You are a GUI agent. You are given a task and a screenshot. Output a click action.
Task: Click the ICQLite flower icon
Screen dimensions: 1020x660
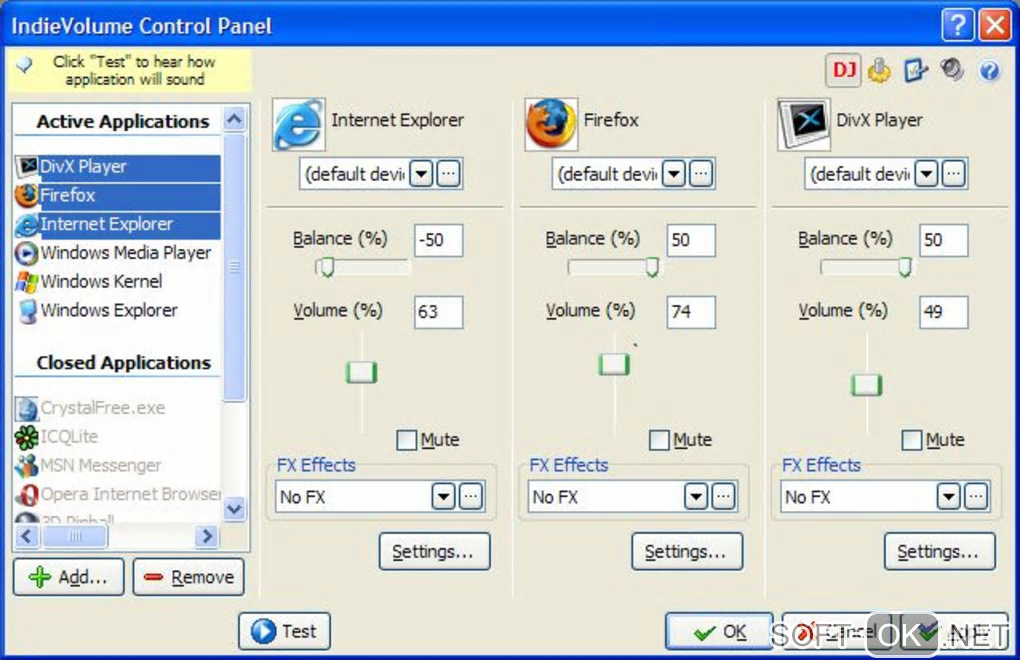point(27,437)
